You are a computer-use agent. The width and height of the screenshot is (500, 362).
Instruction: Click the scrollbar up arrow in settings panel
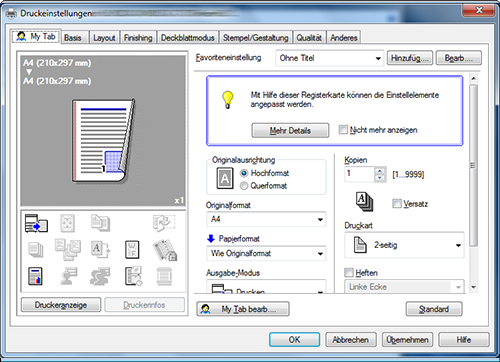tap(473, 79)
